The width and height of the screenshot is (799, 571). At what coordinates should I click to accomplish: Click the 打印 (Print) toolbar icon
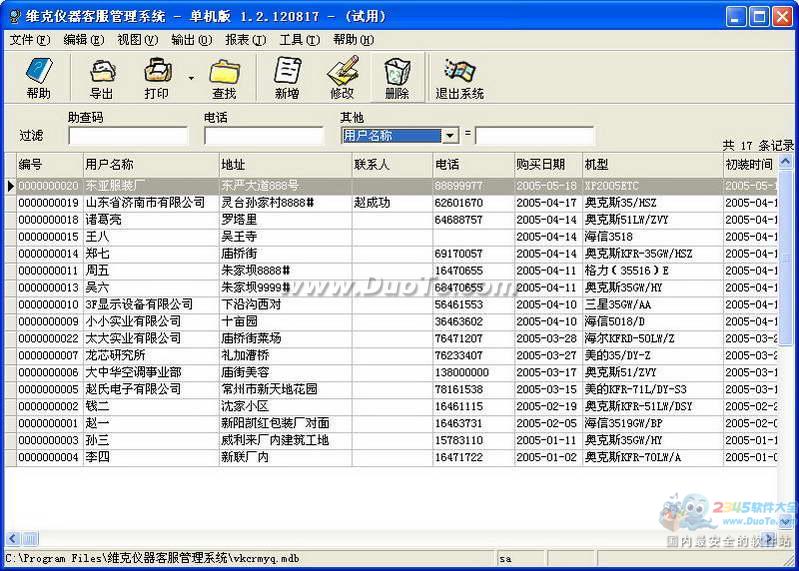click(156, 77)
